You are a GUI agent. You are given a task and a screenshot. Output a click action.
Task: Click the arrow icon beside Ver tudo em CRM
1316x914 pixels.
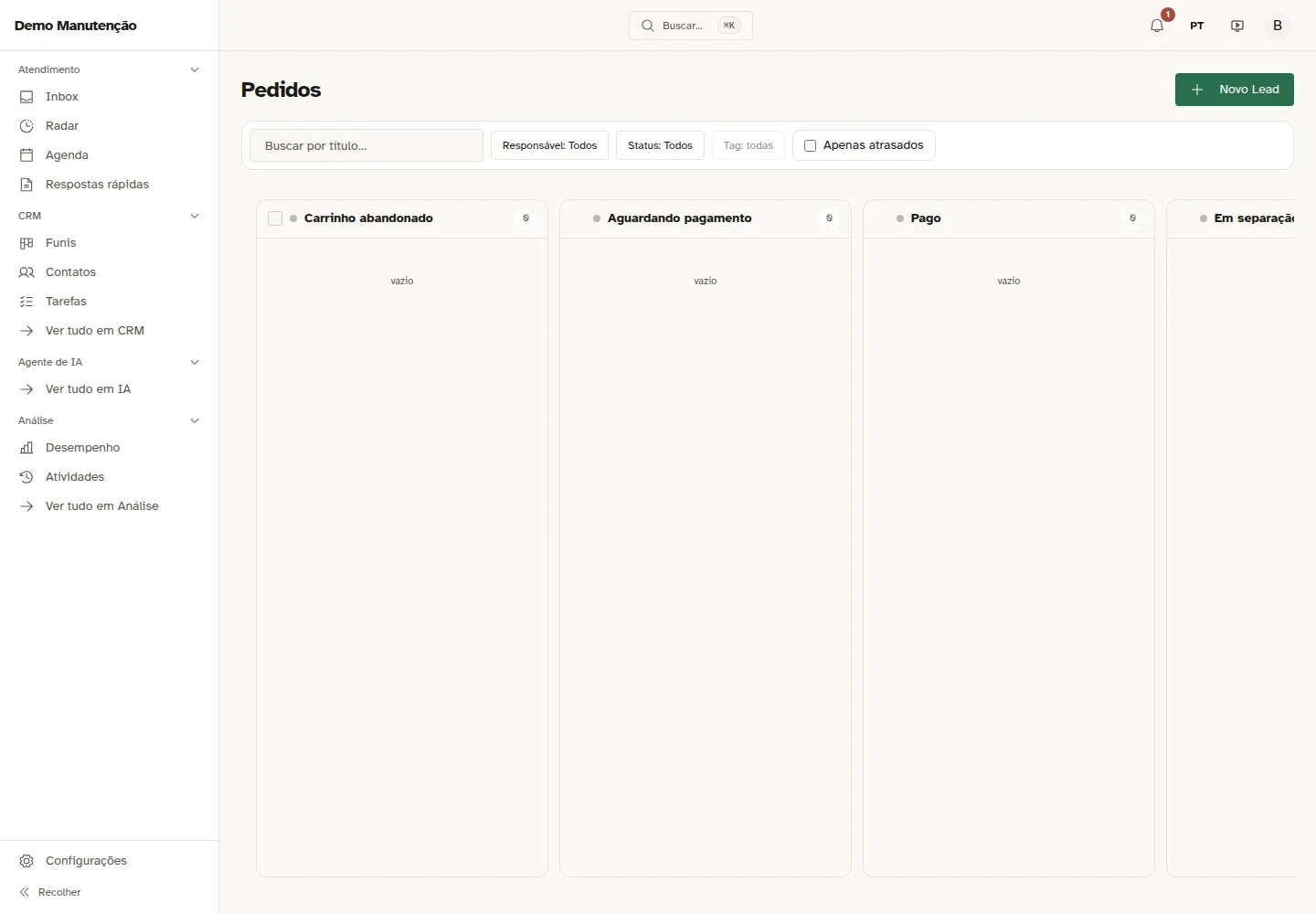coord(27,331)
